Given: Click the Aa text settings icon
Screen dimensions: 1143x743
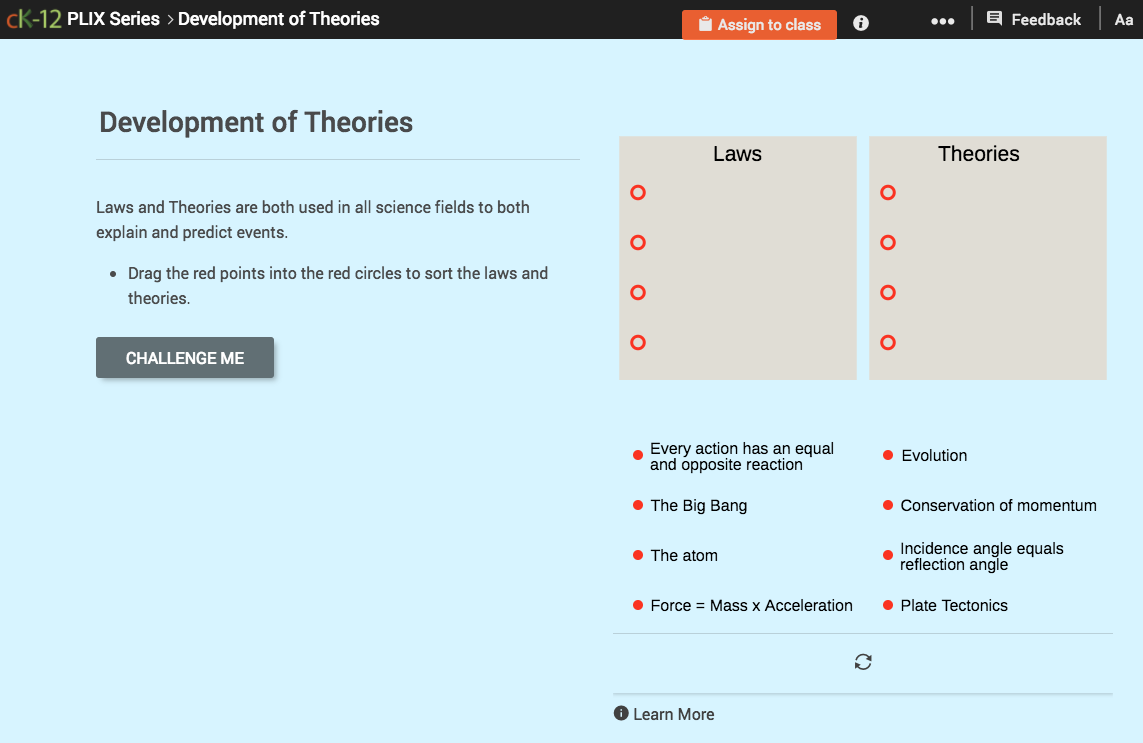Looking at the screenshot, I should pos(1123,18).
